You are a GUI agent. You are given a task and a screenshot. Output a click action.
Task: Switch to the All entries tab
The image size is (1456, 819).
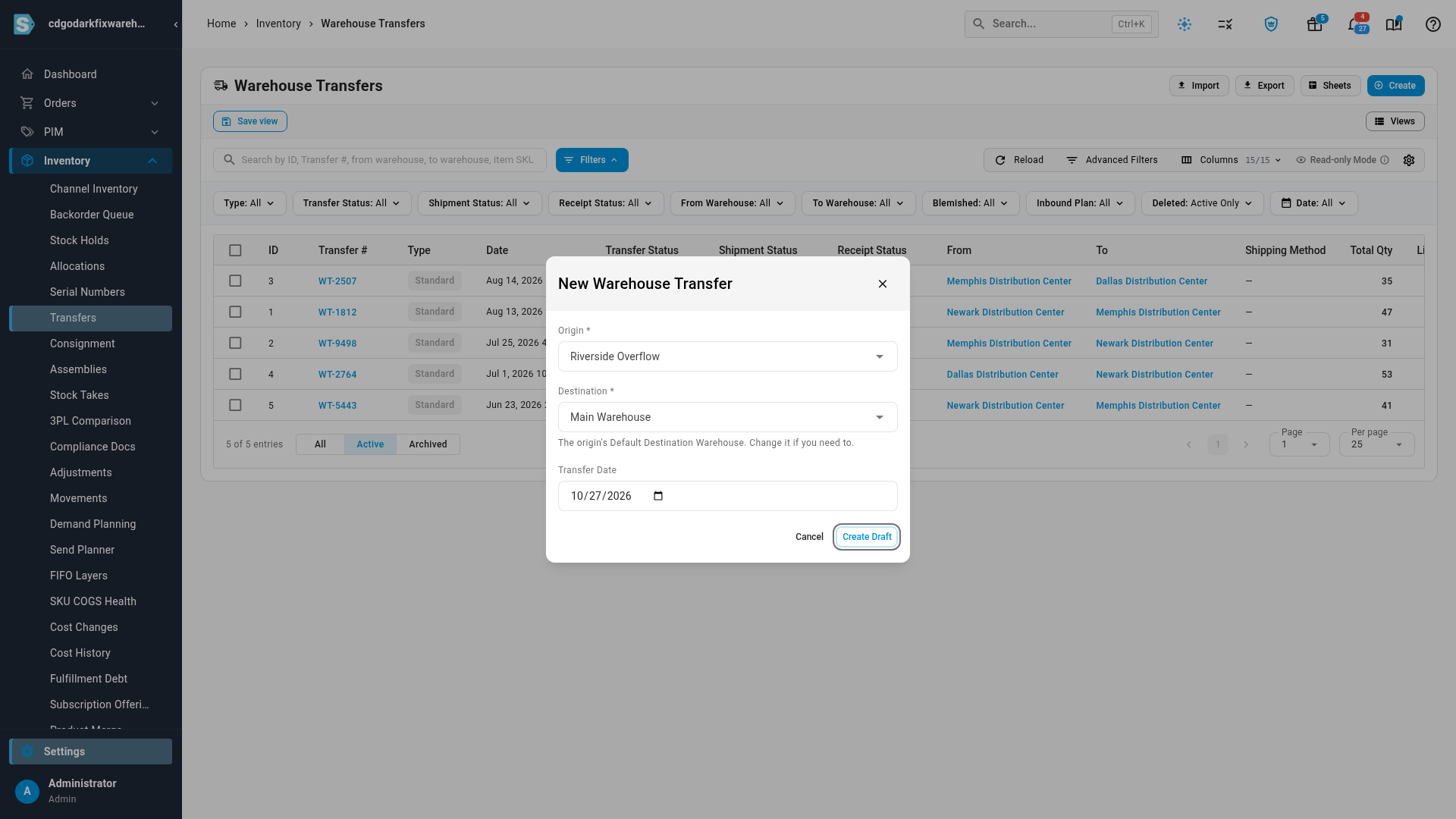(x=320, y=444)
